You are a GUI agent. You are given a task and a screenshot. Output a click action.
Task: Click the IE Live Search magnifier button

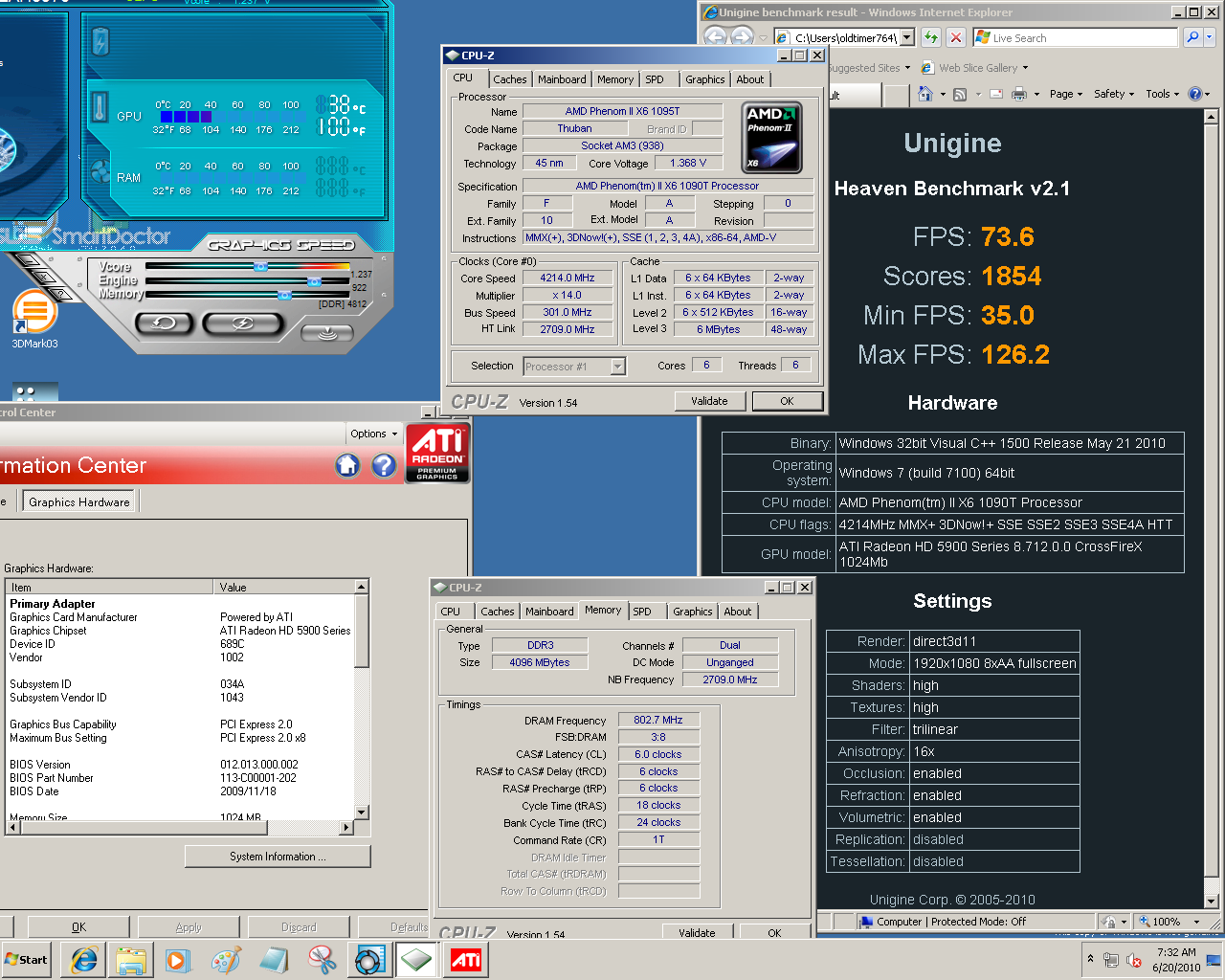pyautogui.click(x=1192, y=37)
